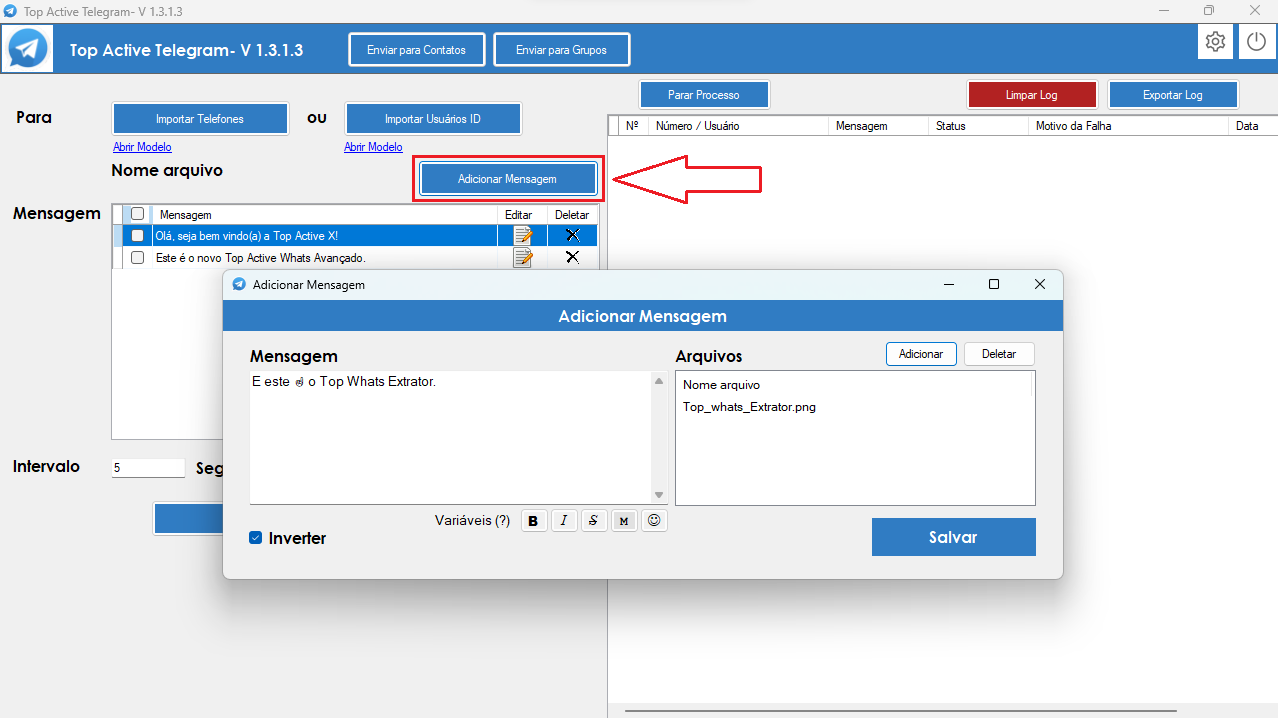
Task: Click the power icon in the header
Action: [x=1257, y=42]
